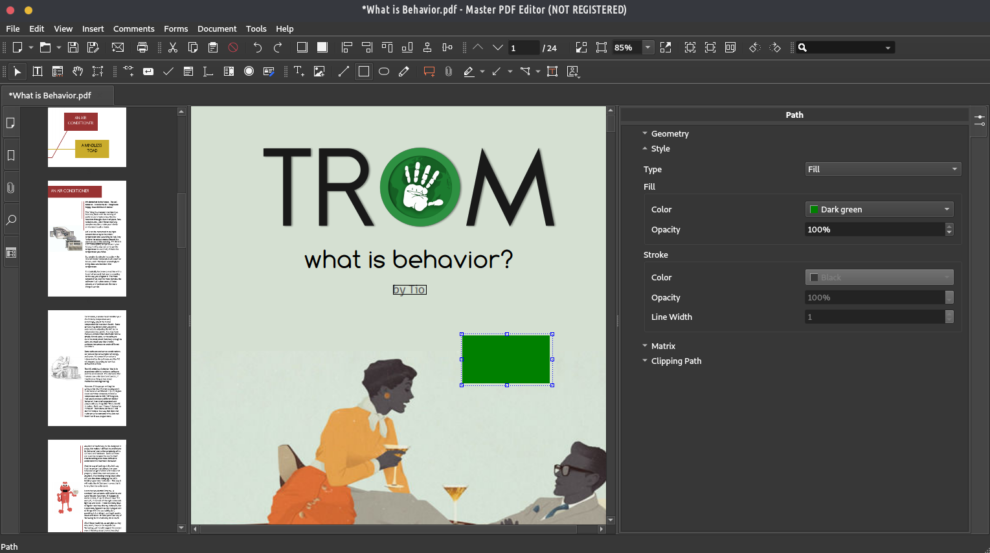This screenshot has width=990, height=553.
Task: Select the Ellipse drawing tool
Action: coord(383,71)
